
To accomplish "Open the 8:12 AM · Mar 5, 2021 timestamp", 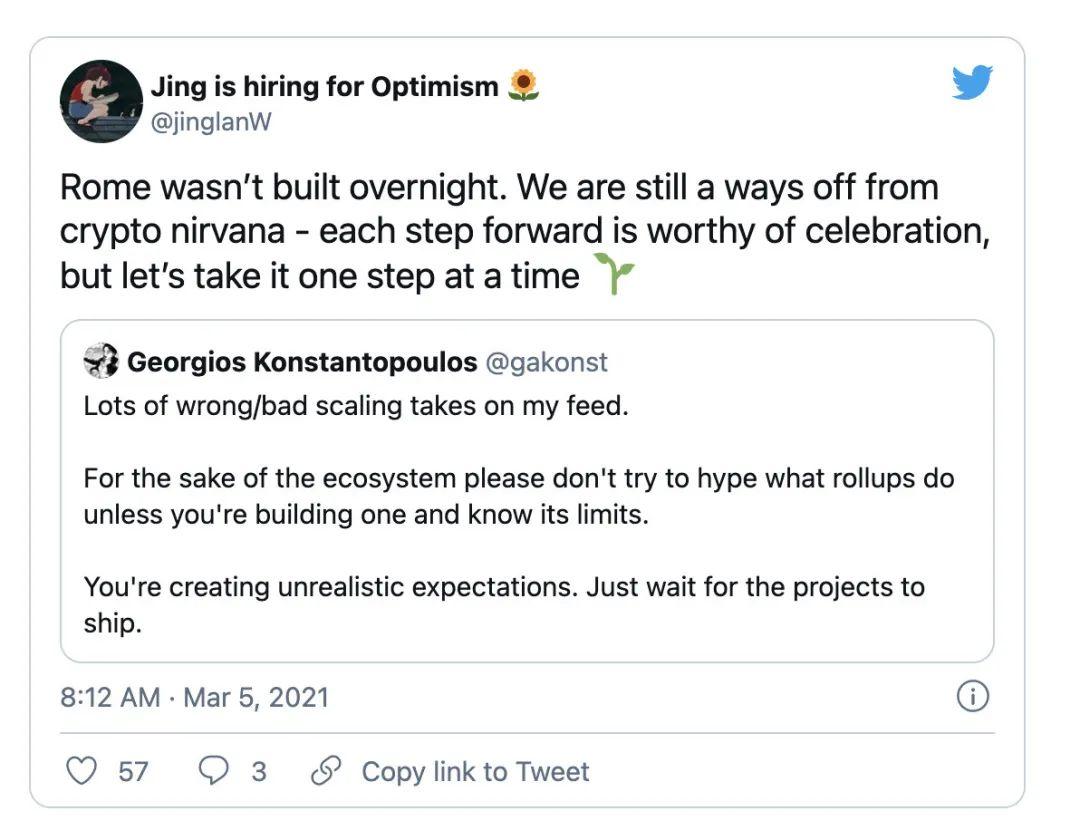I will 194,697.
